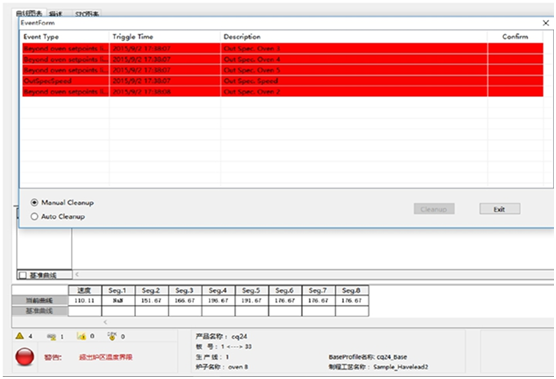Click the Seg.5 column header
The width and height of the screenshot is (556, 379).
click(251, 290)
